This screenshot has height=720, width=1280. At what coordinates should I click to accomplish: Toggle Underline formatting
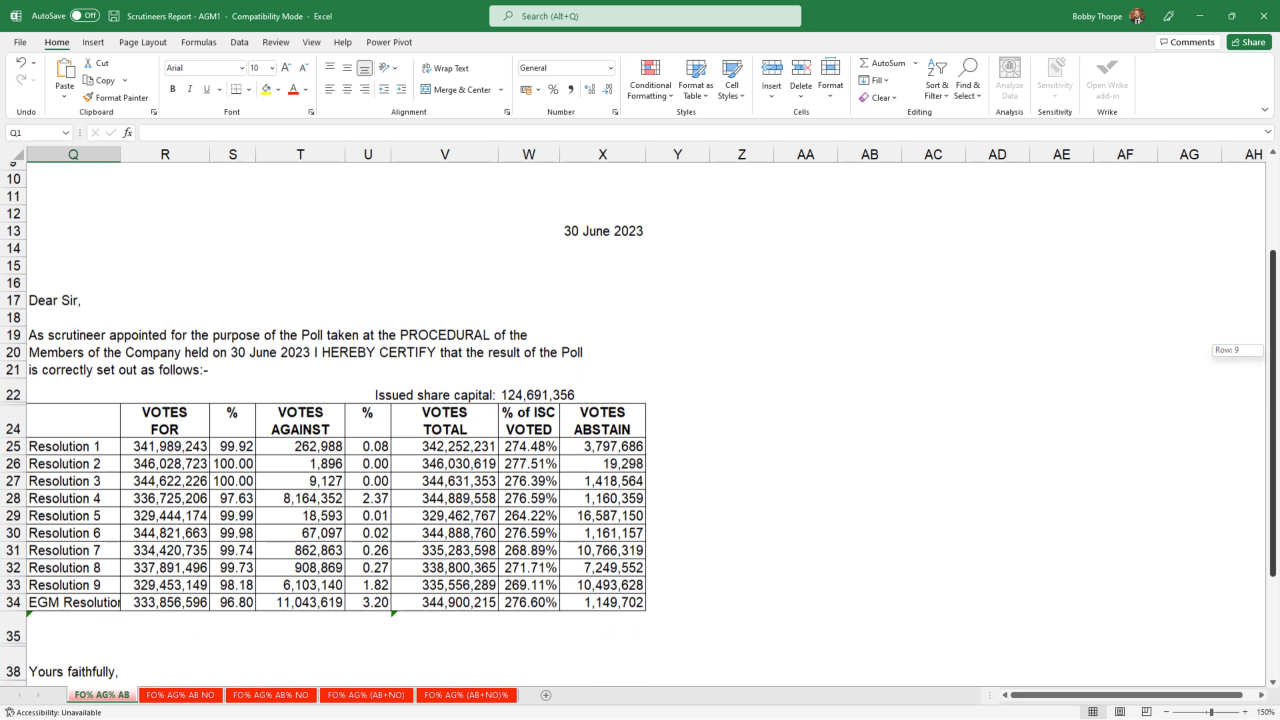(207, 89)
